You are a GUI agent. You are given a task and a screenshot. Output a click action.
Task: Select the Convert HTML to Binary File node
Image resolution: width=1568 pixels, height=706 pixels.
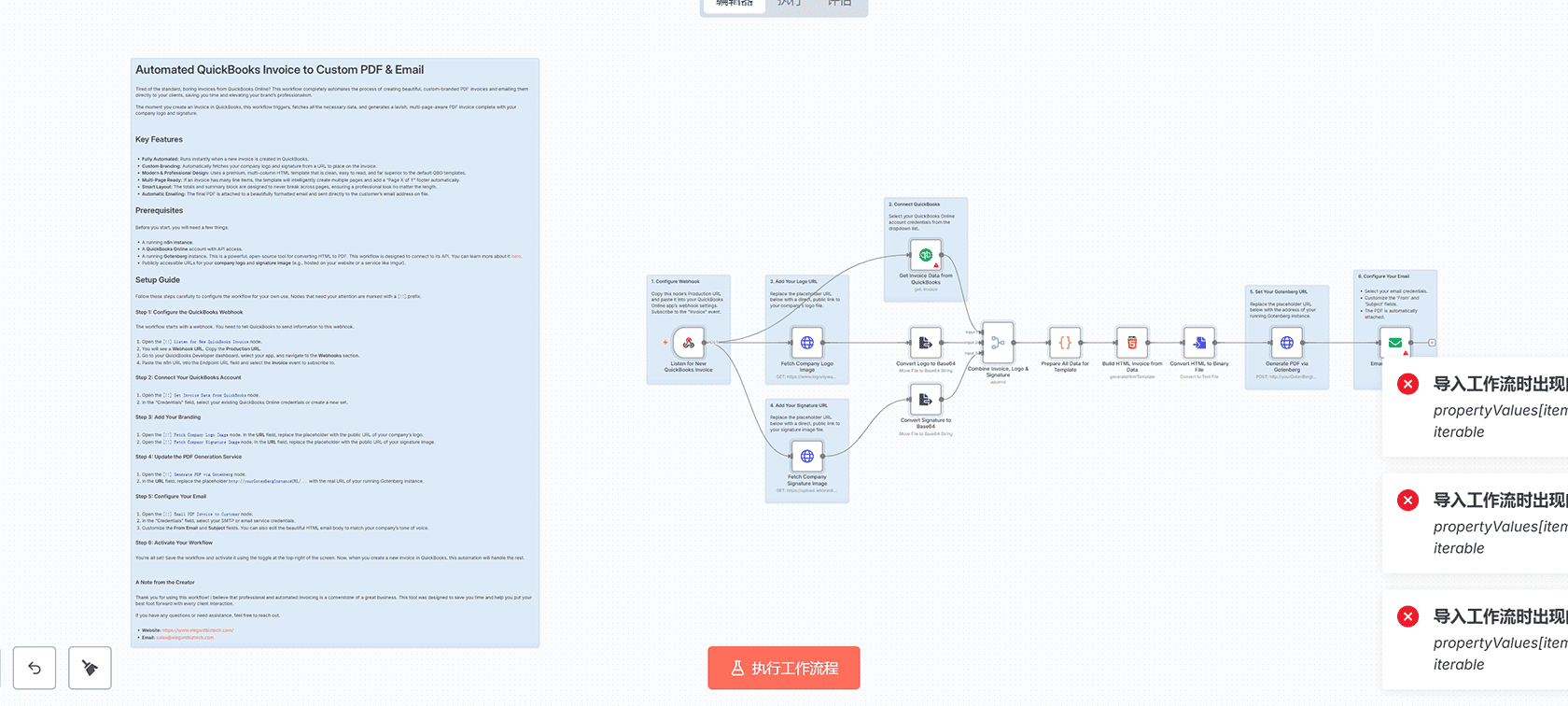[1199, 343]
